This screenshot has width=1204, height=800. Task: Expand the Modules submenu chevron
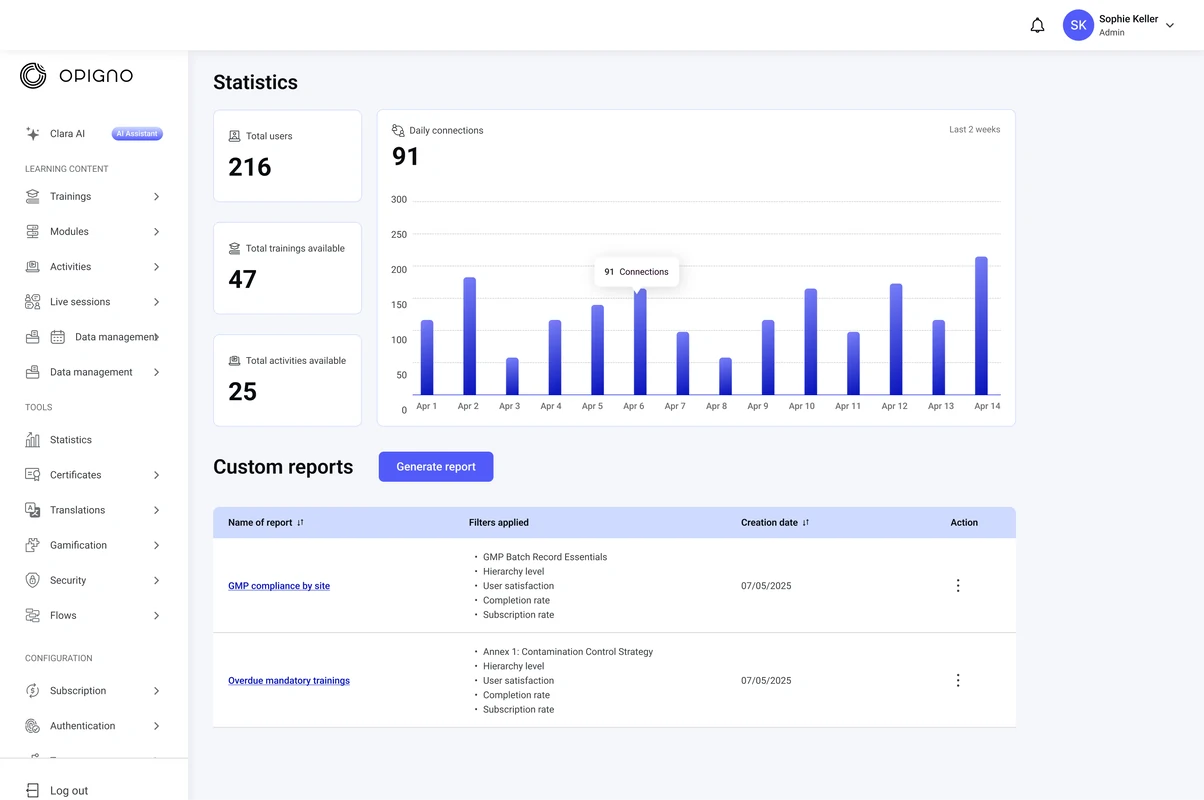[x=156, y=232]
